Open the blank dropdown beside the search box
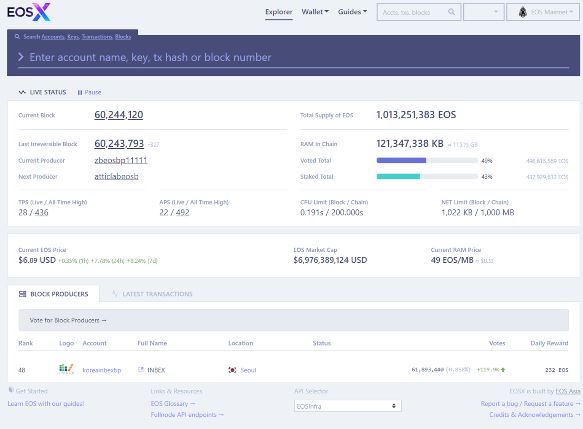 coord(483,12)
